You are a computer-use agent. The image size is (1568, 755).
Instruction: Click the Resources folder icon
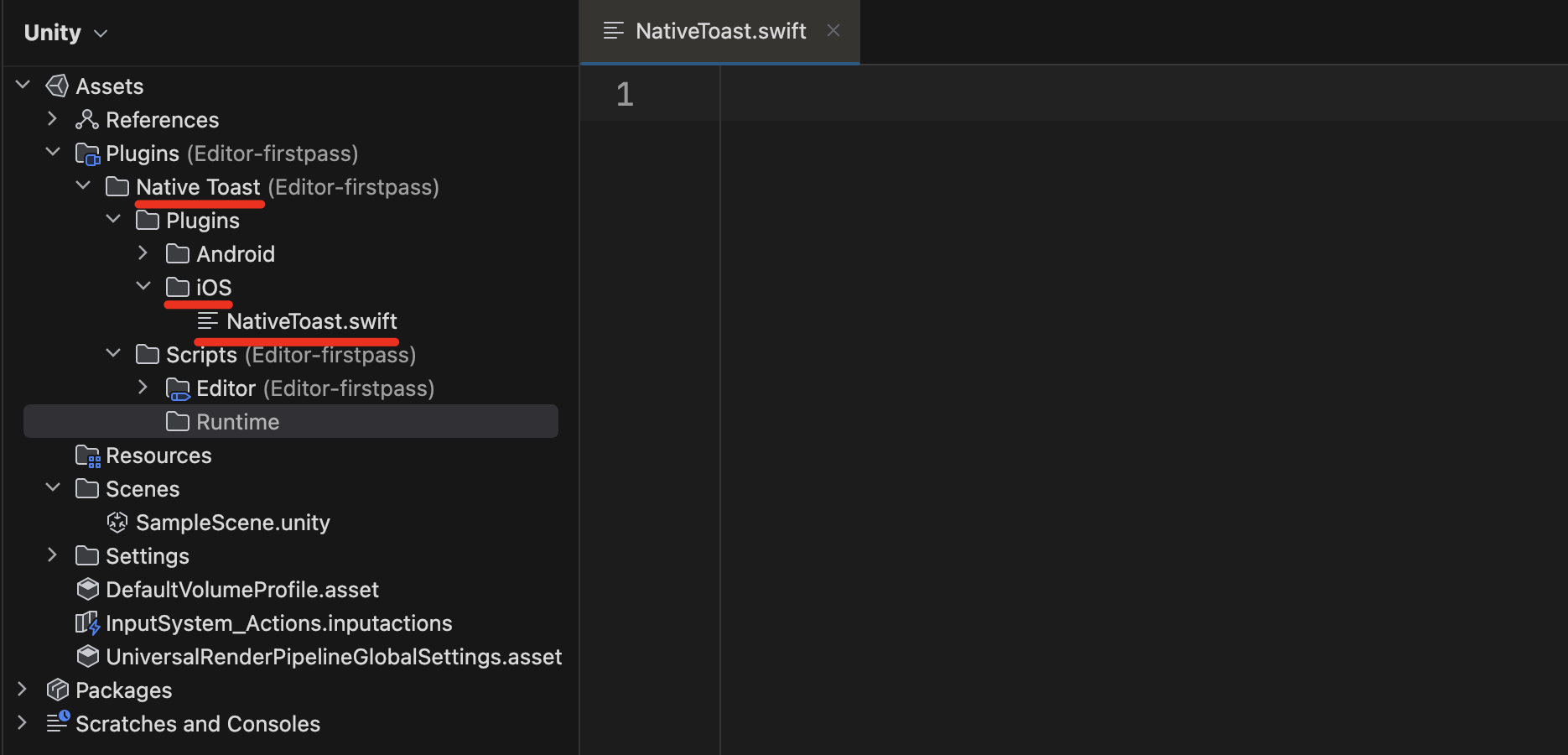(x=87, y=456)
